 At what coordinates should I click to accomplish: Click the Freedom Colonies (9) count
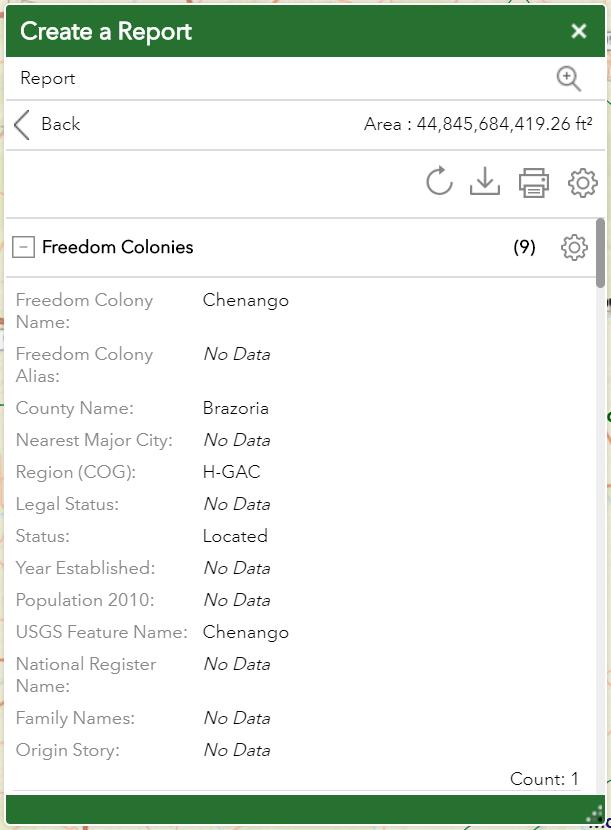524,247
